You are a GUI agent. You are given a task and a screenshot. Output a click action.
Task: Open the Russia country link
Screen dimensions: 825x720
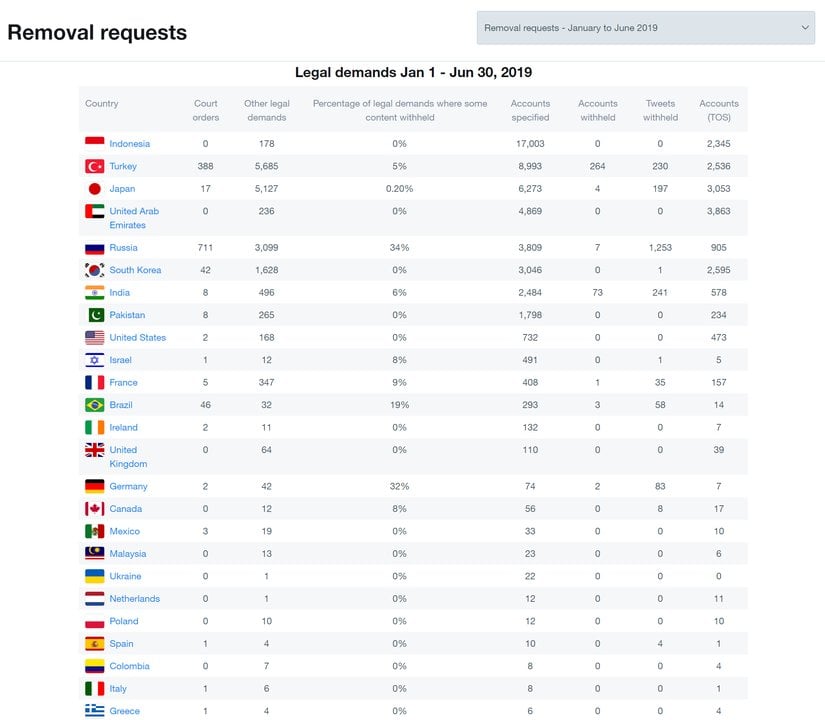point(123,248)
